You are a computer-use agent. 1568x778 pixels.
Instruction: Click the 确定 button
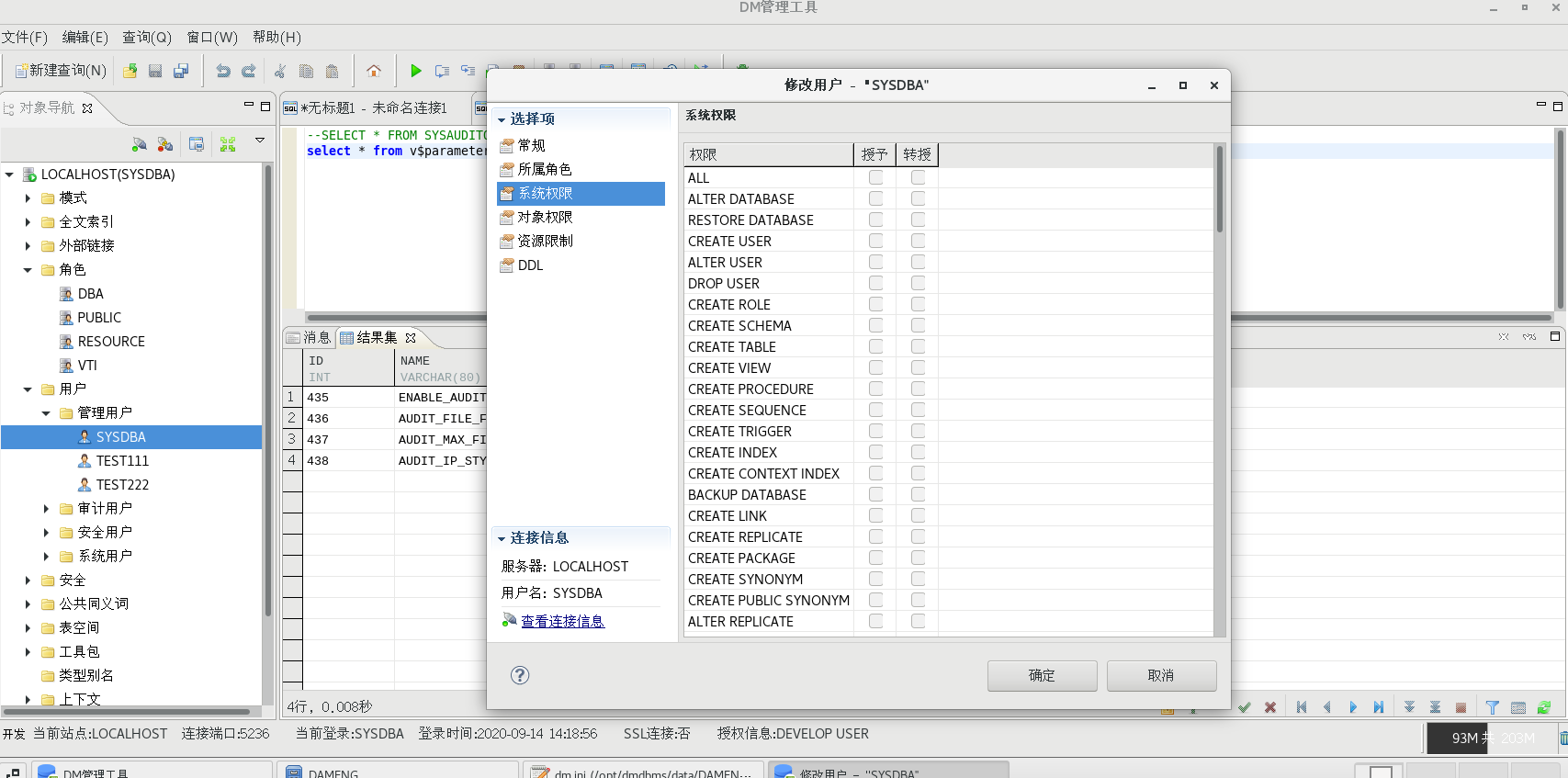click(x=1042, y=675)
